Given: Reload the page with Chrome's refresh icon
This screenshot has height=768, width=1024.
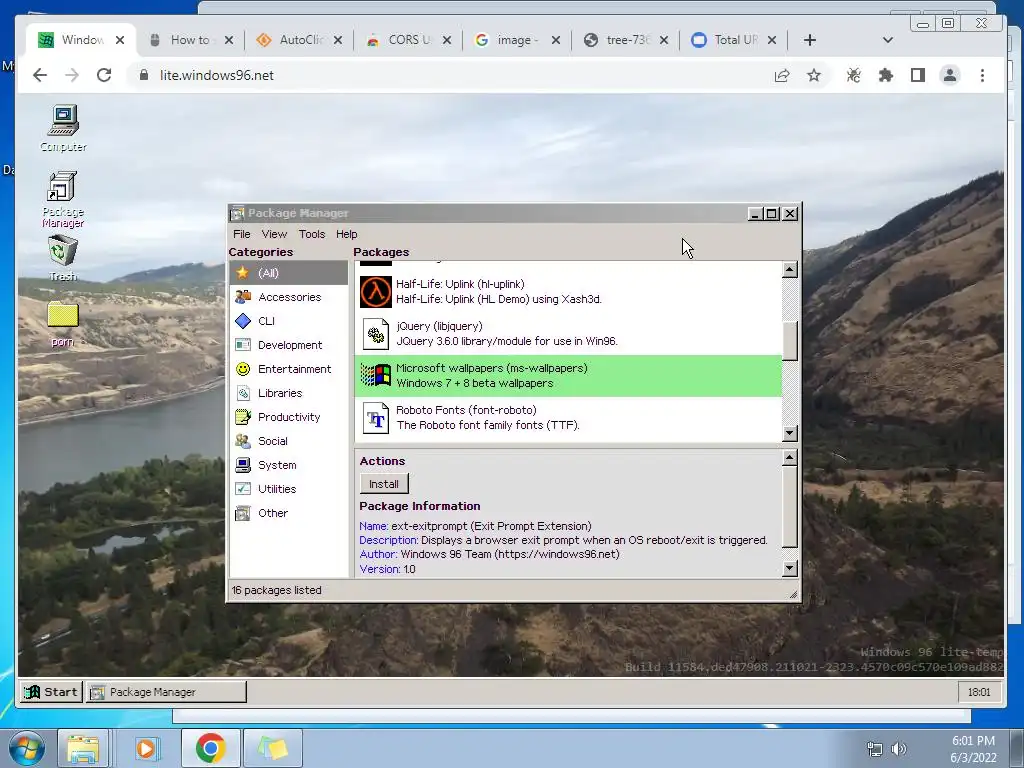Looking at the screenshot, I should pyautogui.click(x=104, y=75).
